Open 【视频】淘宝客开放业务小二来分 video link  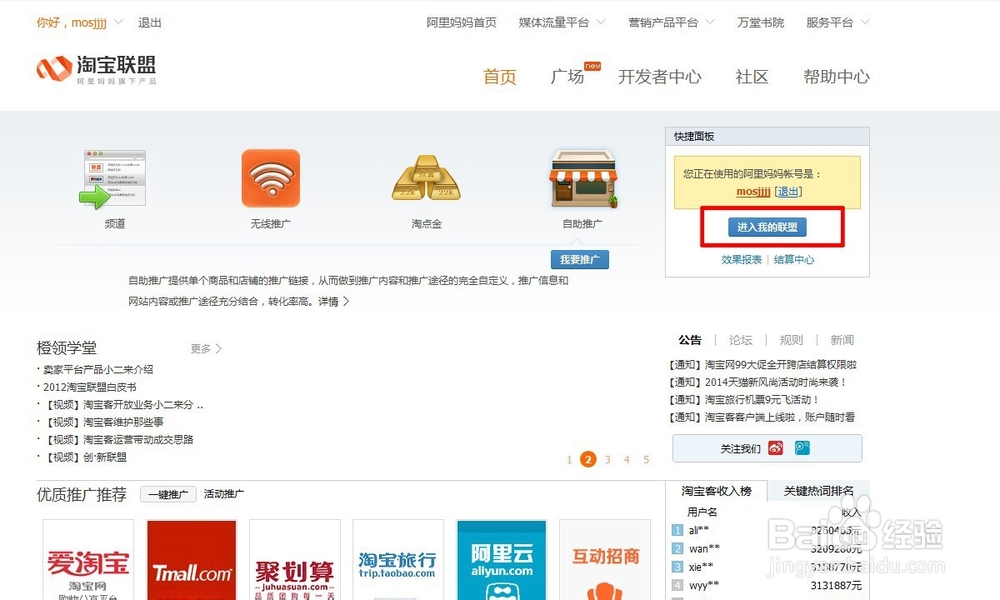[123, 405]
